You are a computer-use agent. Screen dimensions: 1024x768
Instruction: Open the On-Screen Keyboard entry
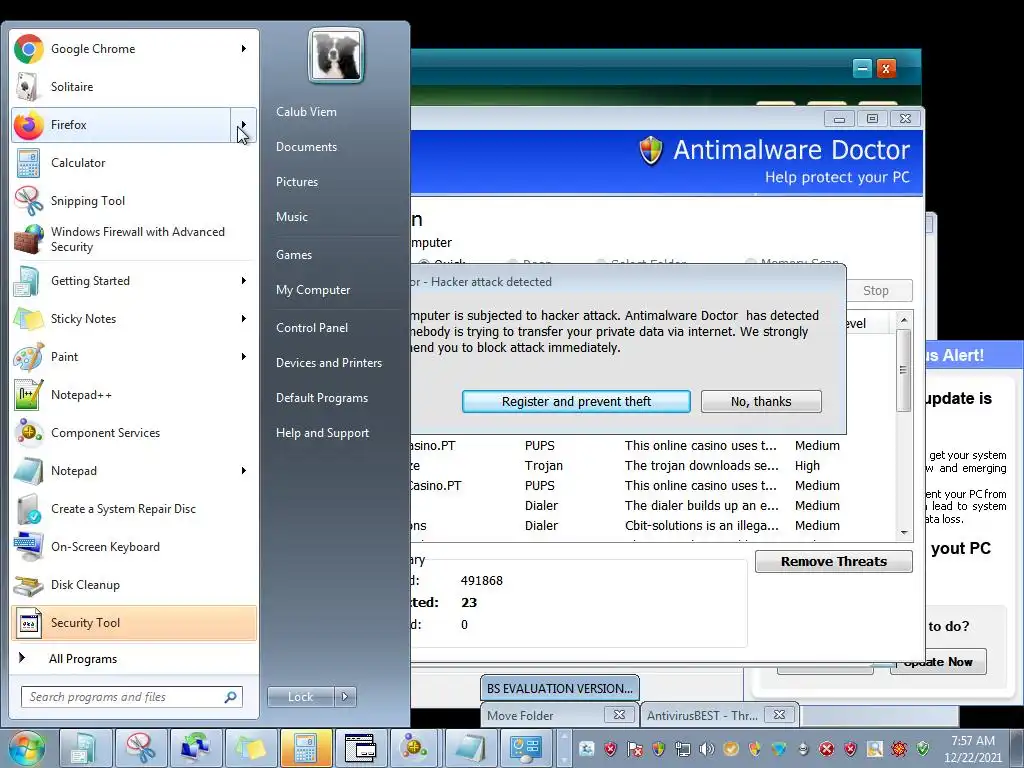click(134, 547)
